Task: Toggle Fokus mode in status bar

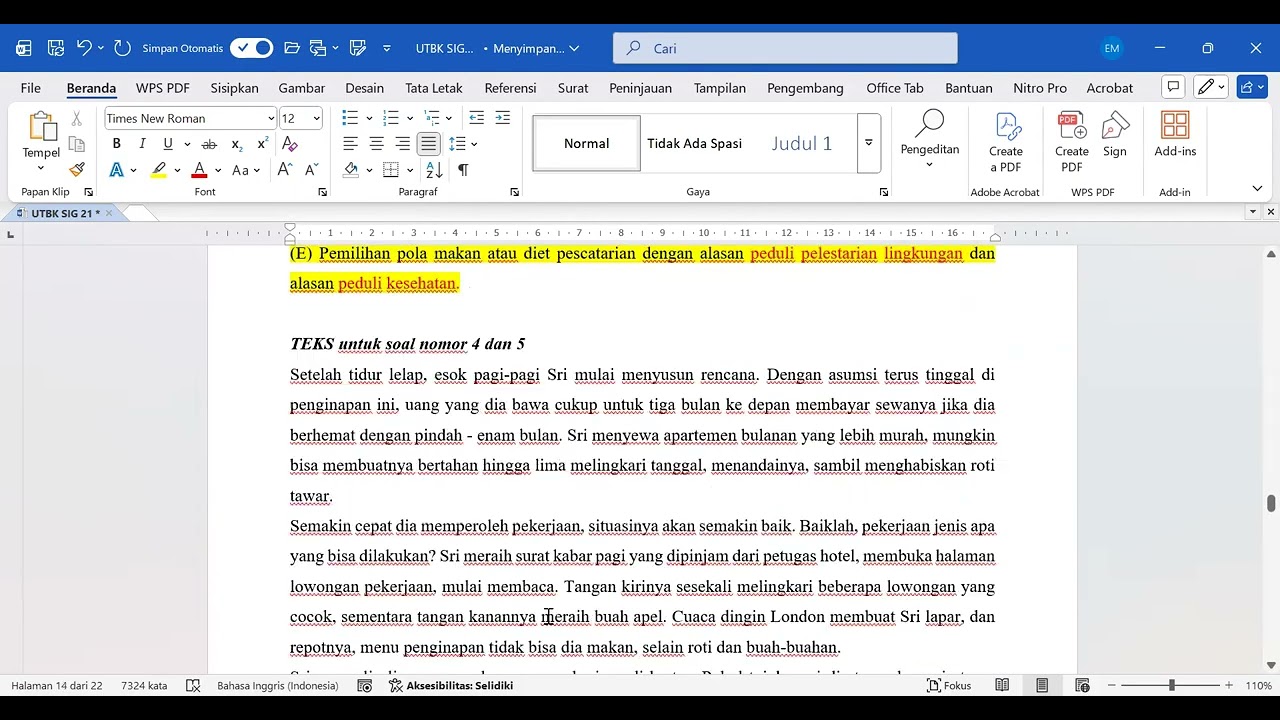Action: [949, 685]
